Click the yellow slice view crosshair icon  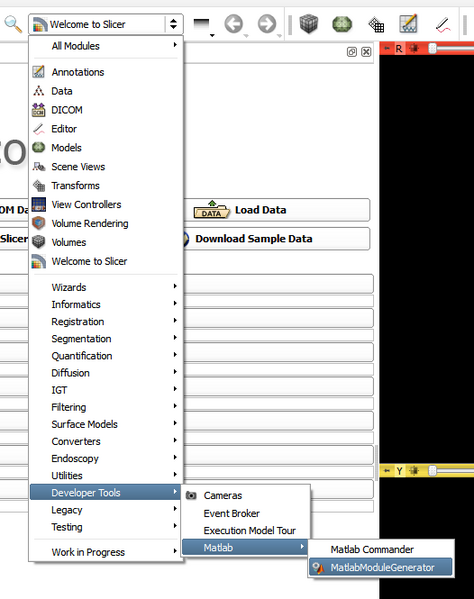click(x=414, y=471)
